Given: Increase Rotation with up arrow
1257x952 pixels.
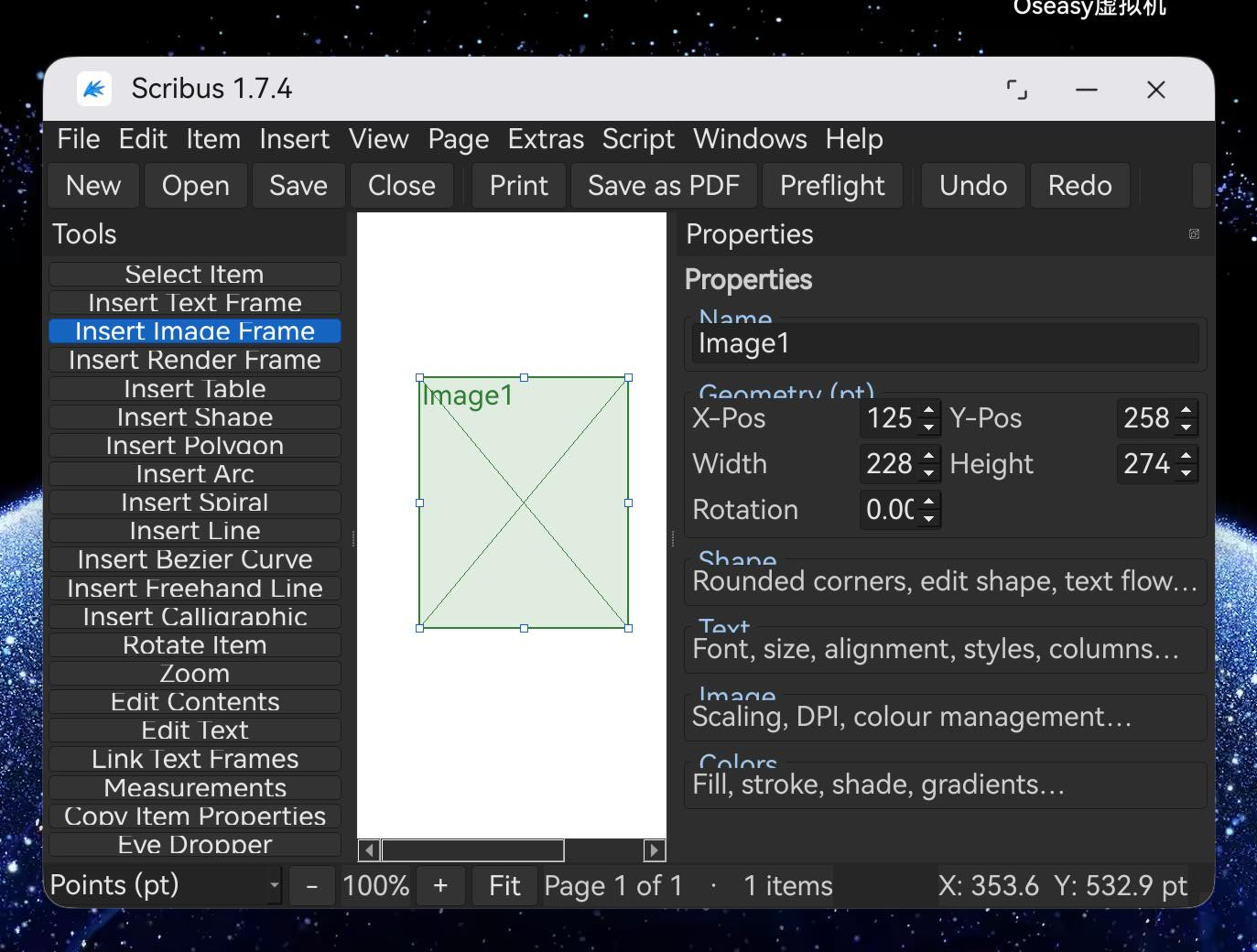Looking at the screenshot, I should [x=928, y=500].
